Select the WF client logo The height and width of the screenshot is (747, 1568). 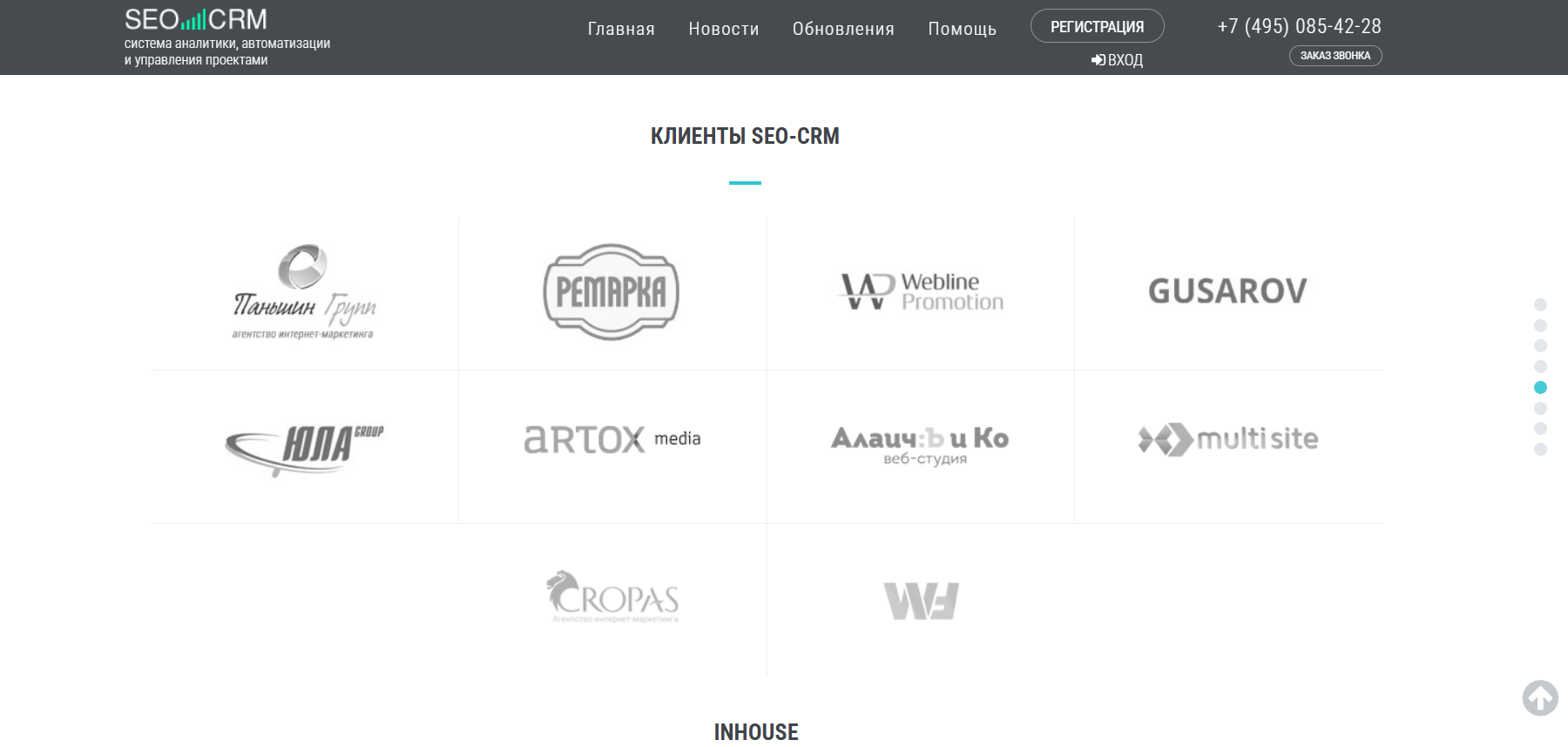click(921, 601)
